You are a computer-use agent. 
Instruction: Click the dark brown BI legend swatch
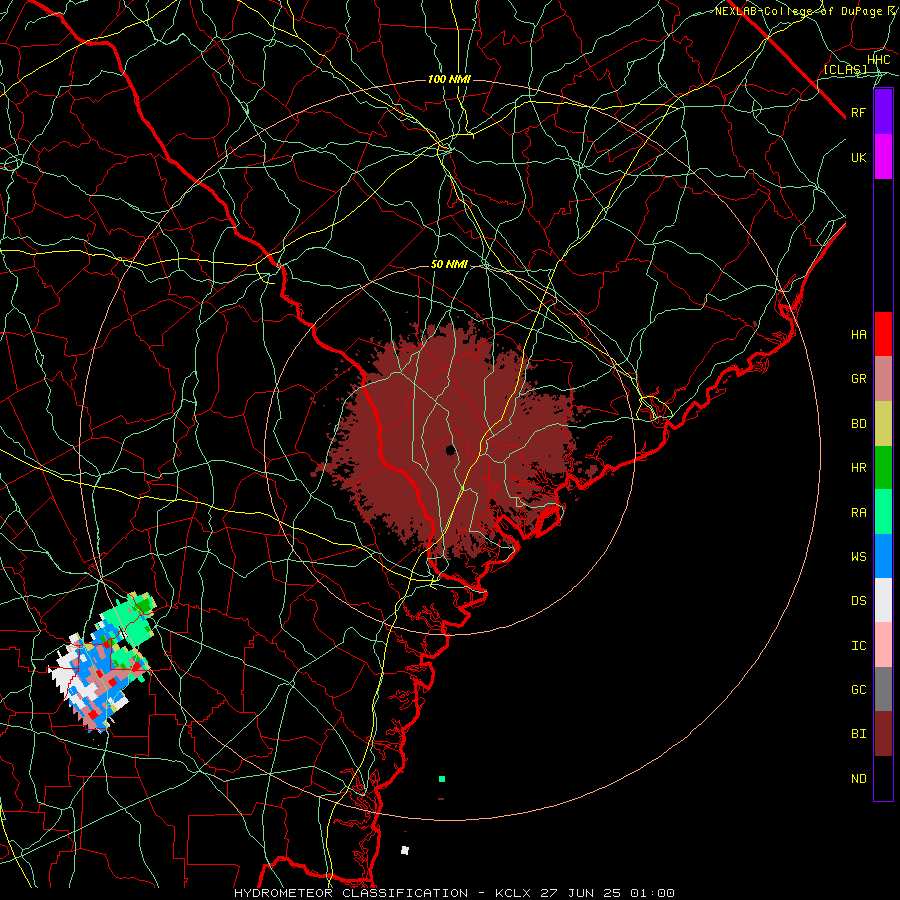point(883,734)
